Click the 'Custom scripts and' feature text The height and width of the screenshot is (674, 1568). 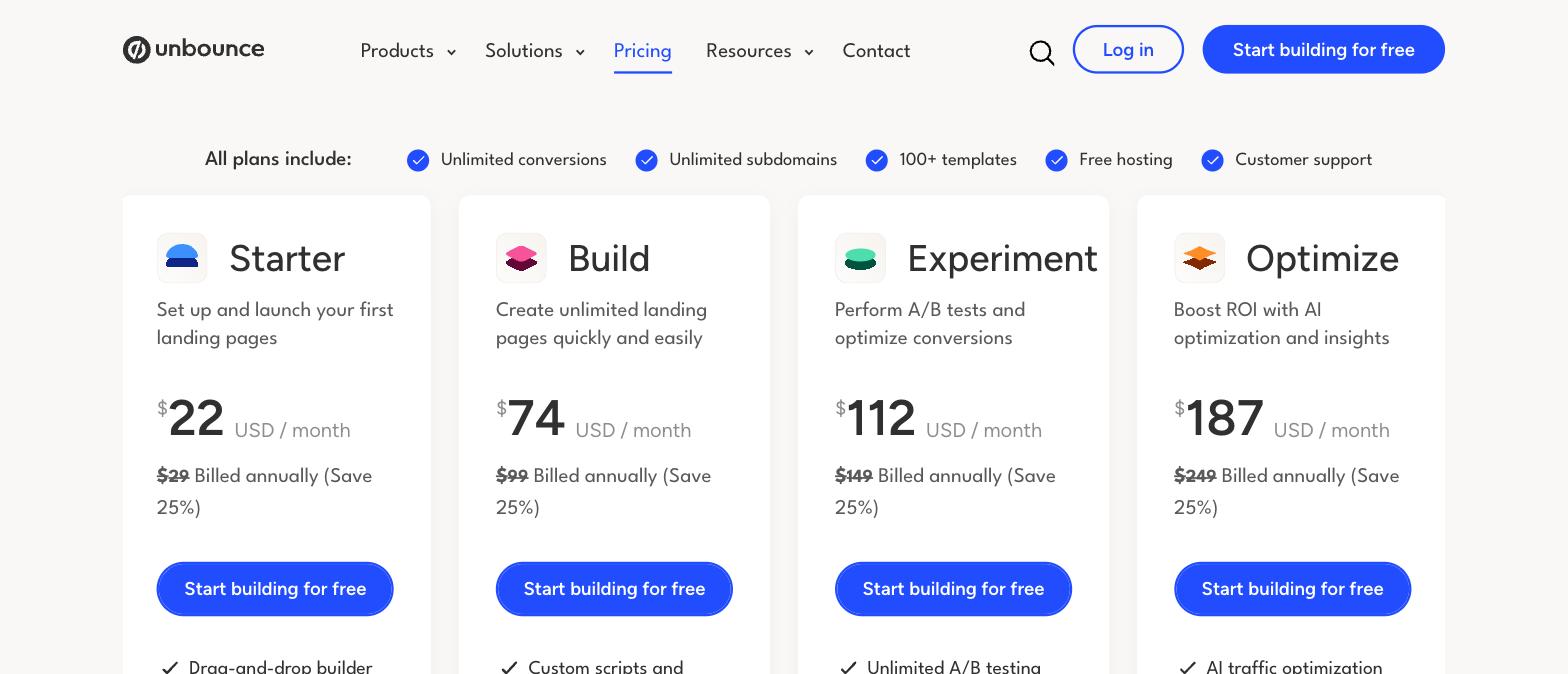click(606, 667)
